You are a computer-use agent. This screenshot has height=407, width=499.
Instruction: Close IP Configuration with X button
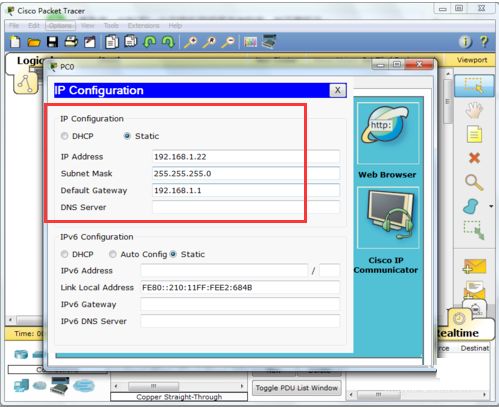tap(338, 90)
